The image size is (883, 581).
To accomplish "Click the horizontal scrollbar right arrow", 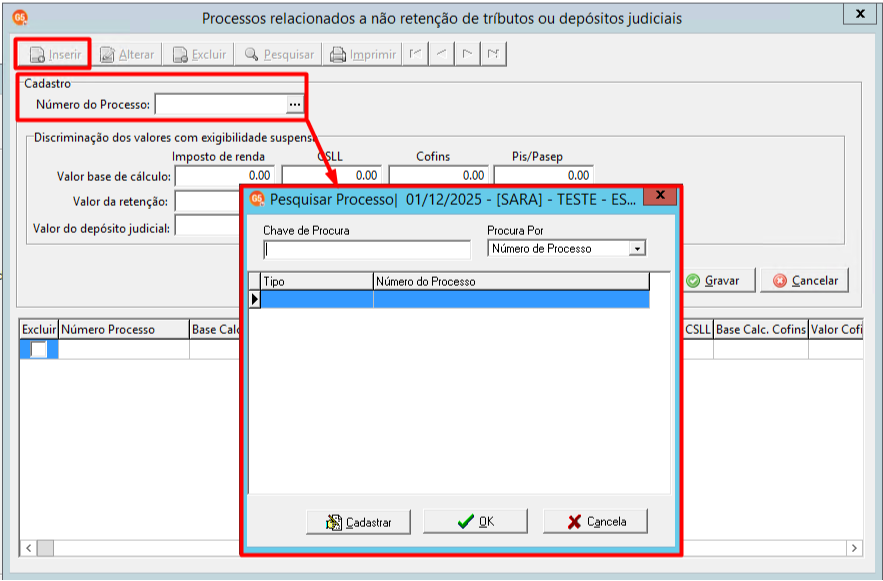I will (854, 548).
